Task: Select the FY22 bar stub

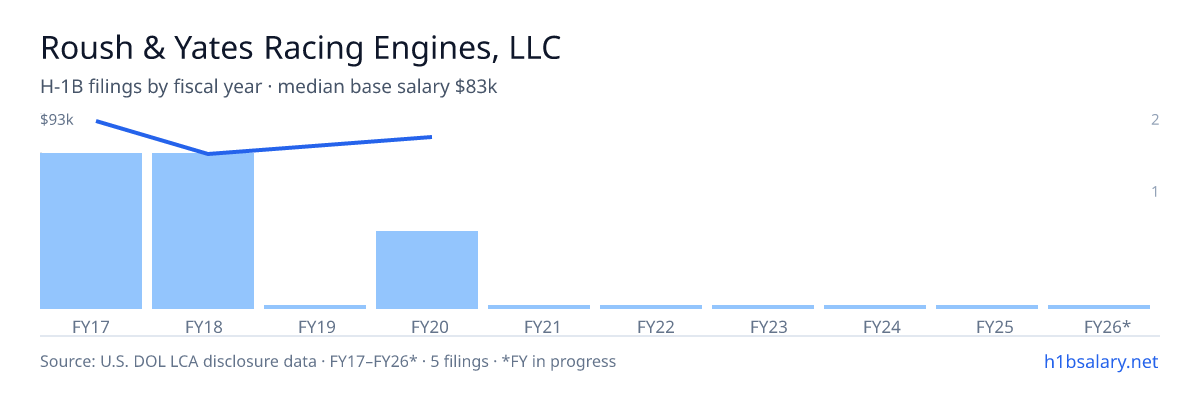Action: coord(651,307)
